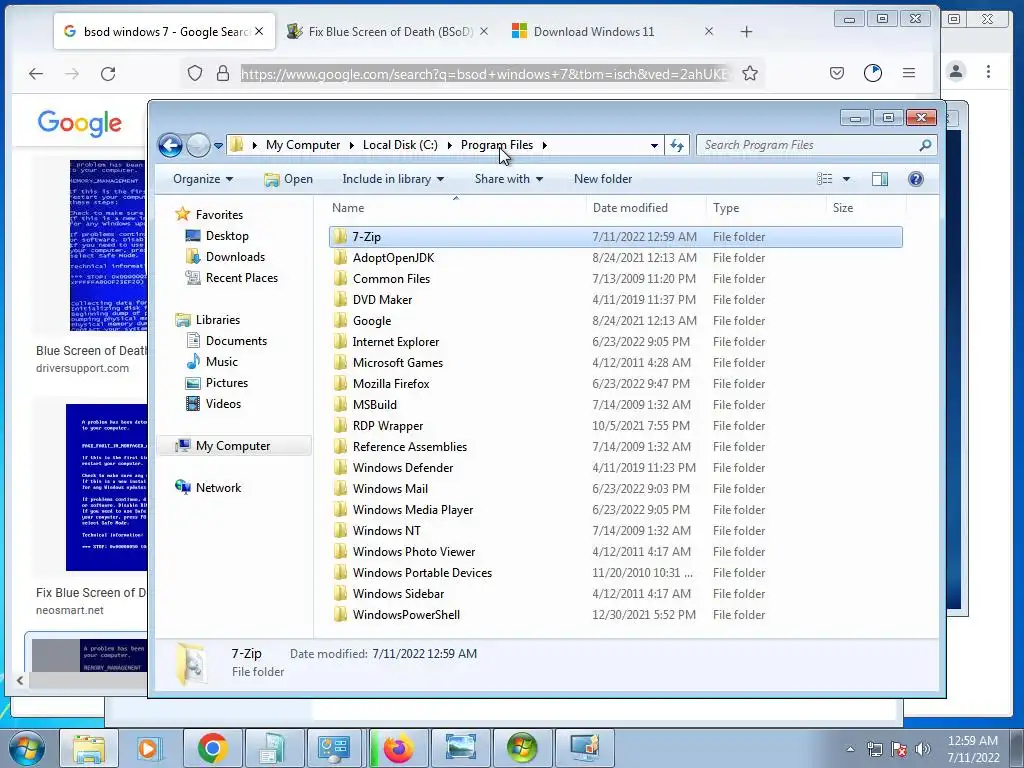The width and height of the screenshot is (1024, 768).
Task: Go back using Explorer's blue back arrow
Action: [170, 145]
